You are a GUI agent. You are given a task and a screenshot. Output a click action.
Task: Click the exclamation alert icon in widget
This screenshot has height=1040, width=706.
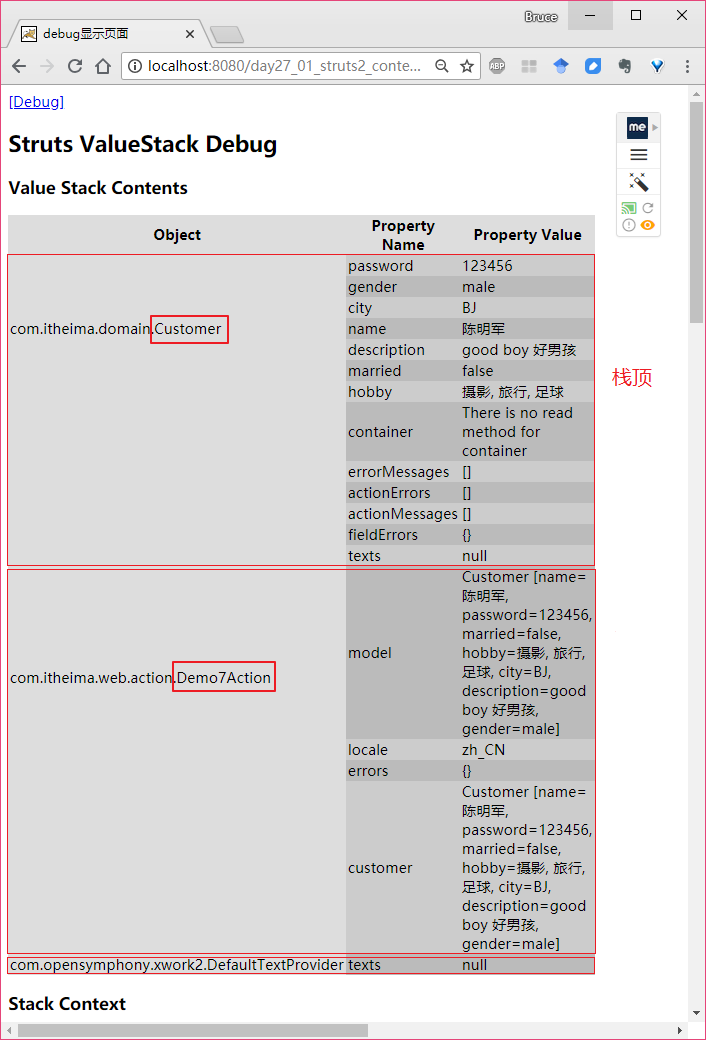click(629, 226)
